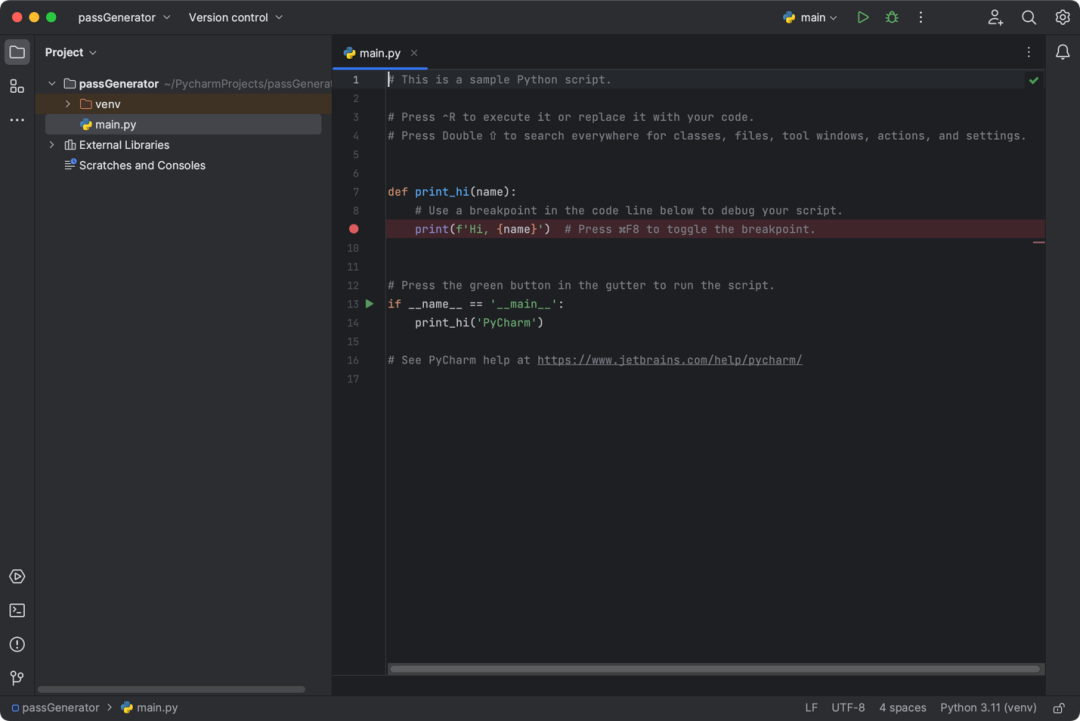This screenshot has height=721, width=1080.
Task: Start debugging with the bug icon
Action: 892,17
